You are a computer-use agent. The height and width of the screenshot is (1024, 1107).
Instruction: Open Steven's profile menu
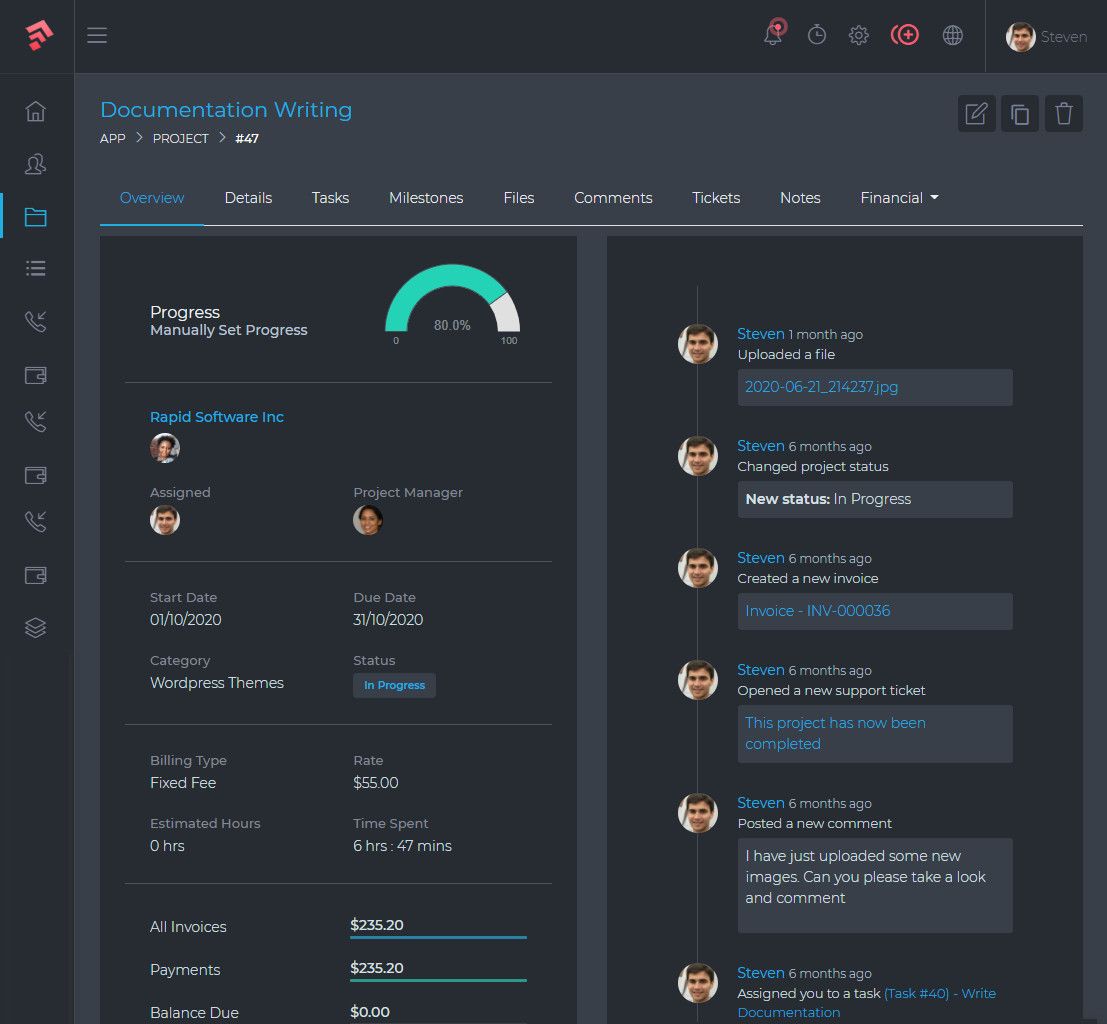(1046, 36)
